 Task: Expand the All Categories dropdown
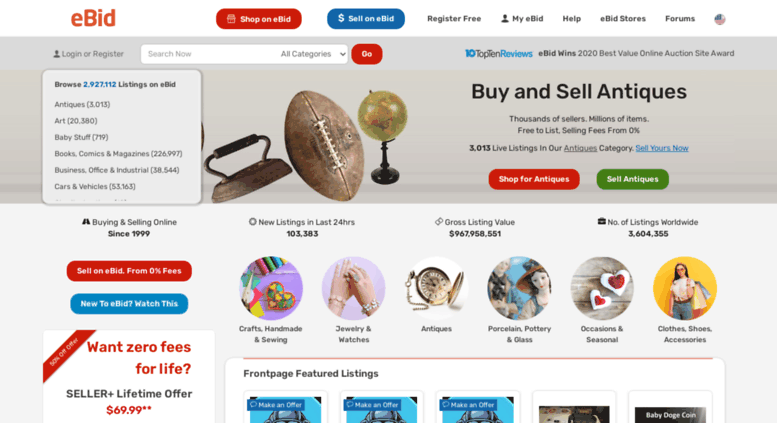point(313,54)
